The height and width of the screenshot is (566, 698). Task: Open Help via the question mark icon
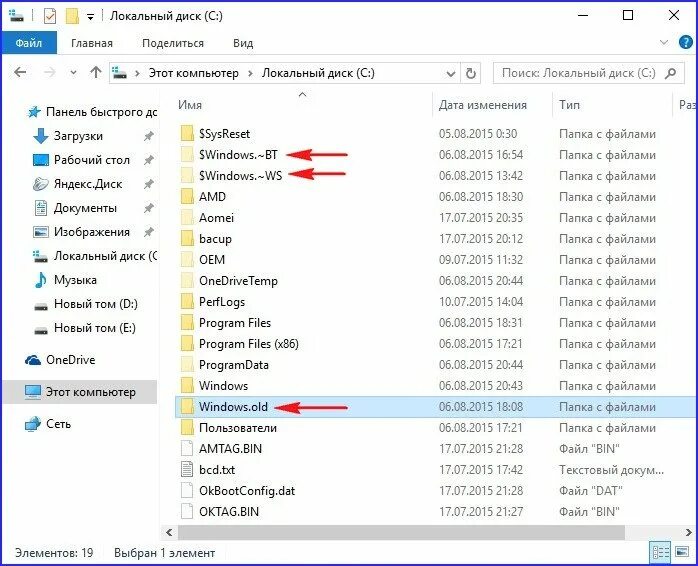686,42
